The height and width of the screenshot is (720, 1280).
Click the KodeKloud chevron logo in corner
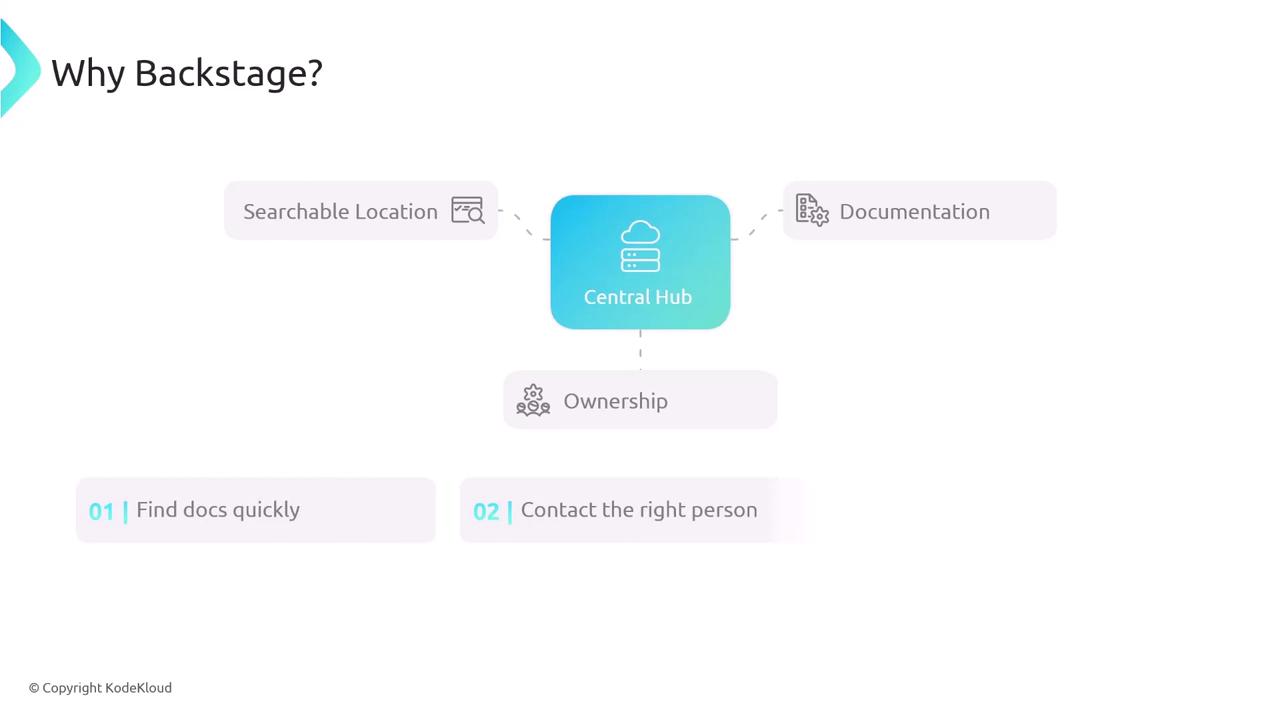tap(18, 70)
